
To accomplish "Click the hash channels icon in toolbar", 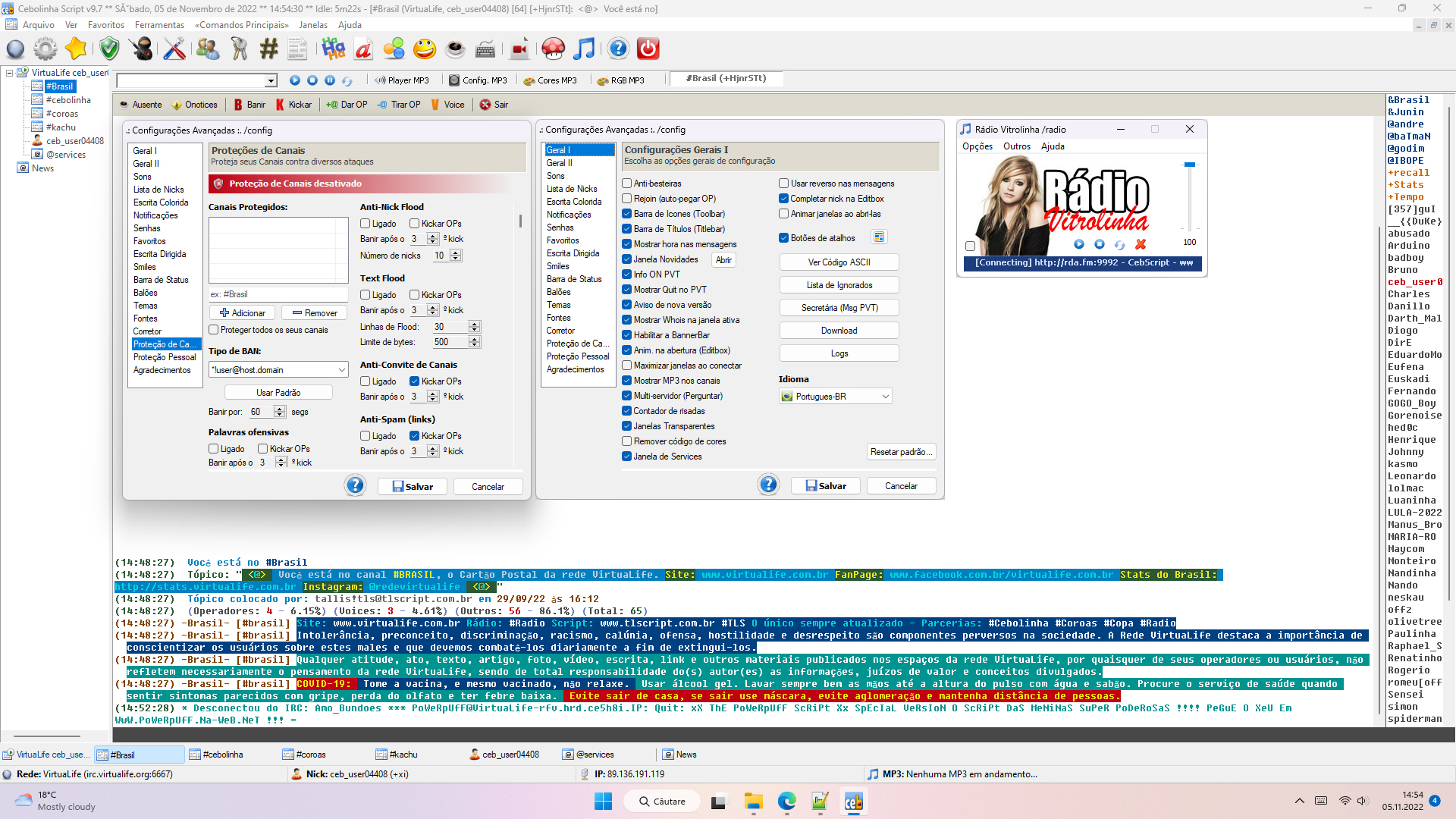I will click(x=268, y=49).
